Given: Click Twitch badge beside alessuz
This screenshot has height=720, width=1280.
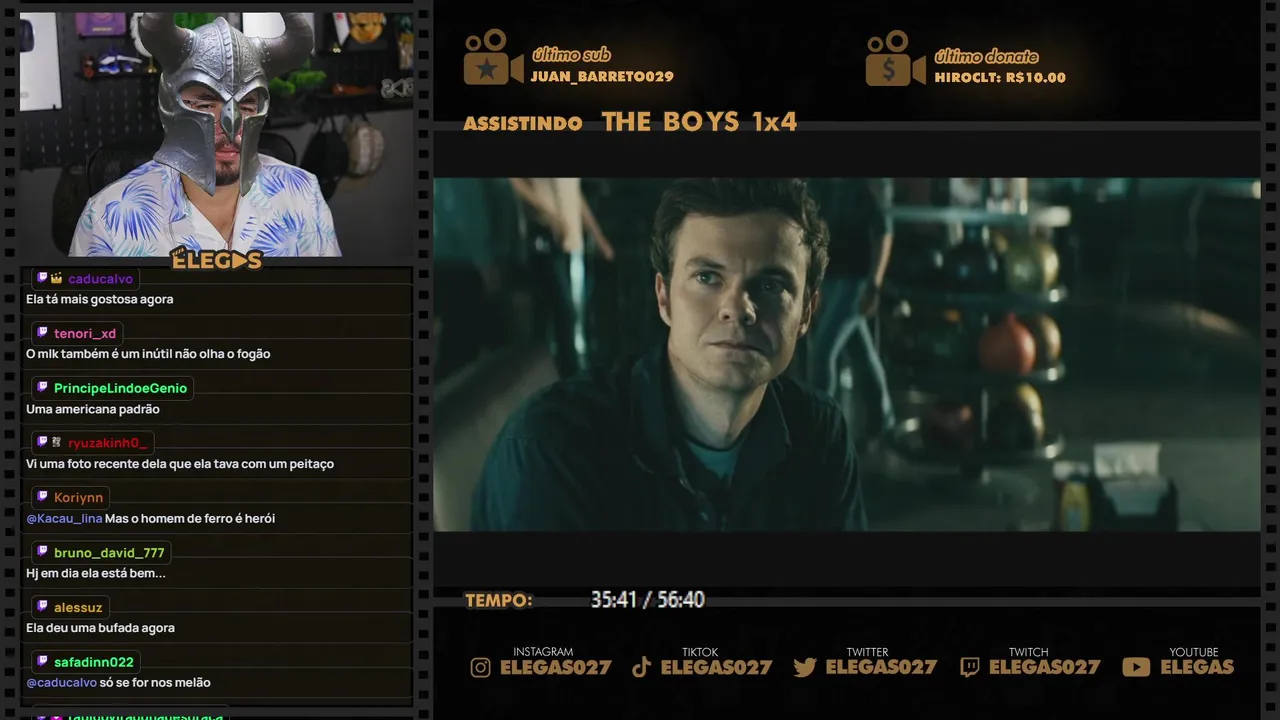Looking at the screenshot, I should pyautogui.click(x=42, y=607).
